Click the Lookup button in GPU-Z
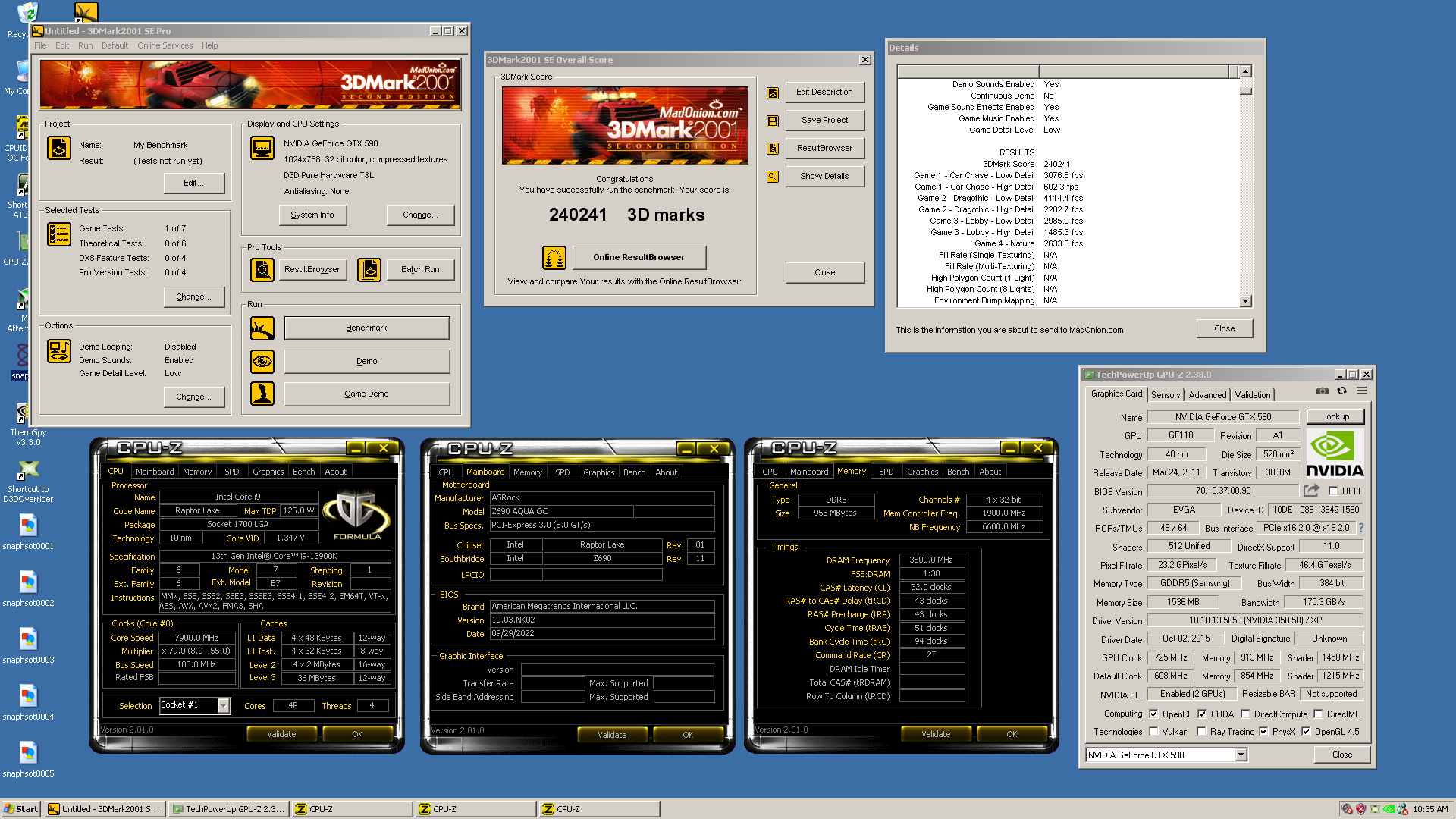Viewport: 1456px width, 819px height. (1335, 416)
